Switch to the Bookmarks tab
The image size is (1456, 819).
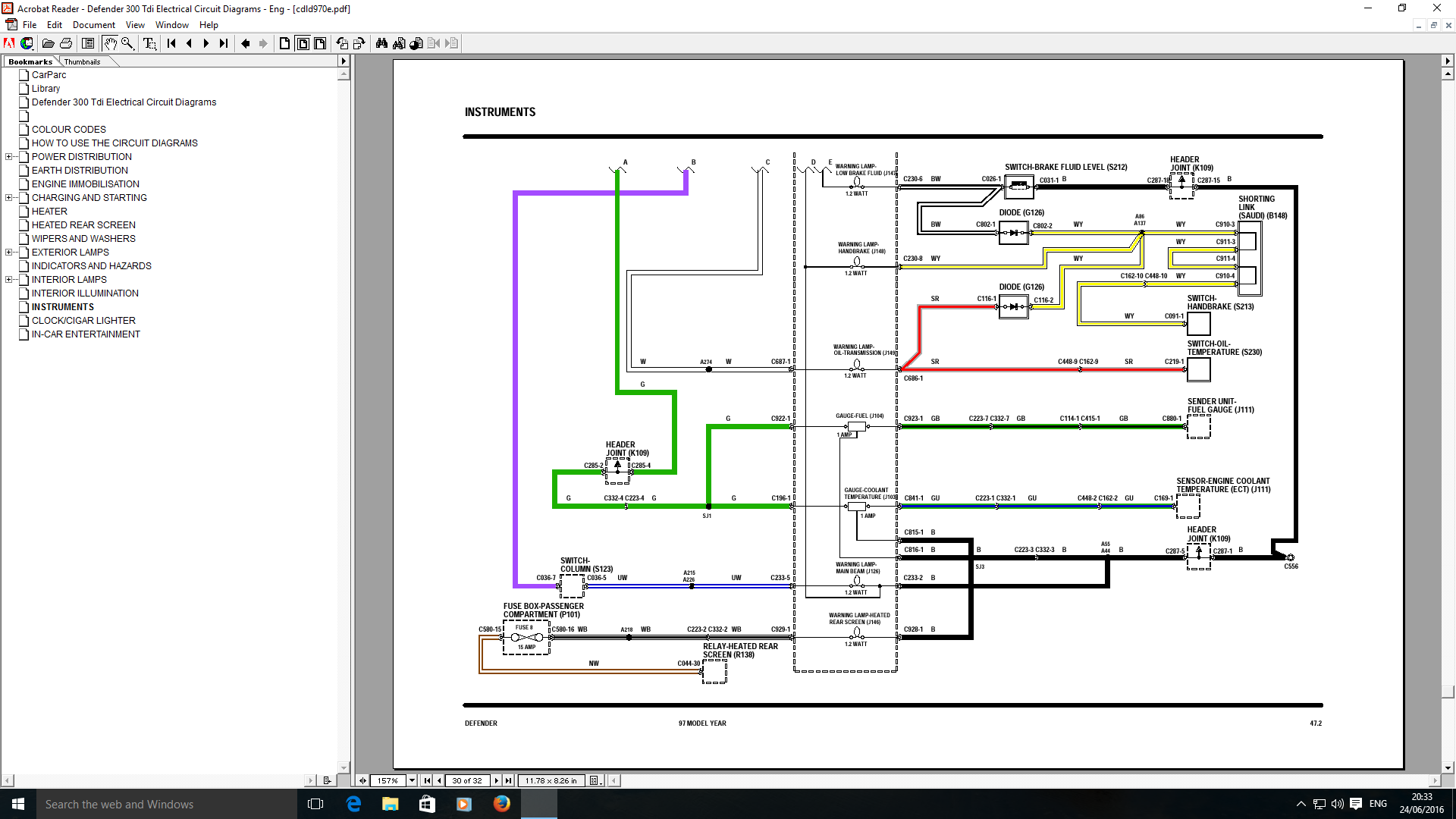coord(31,61)
